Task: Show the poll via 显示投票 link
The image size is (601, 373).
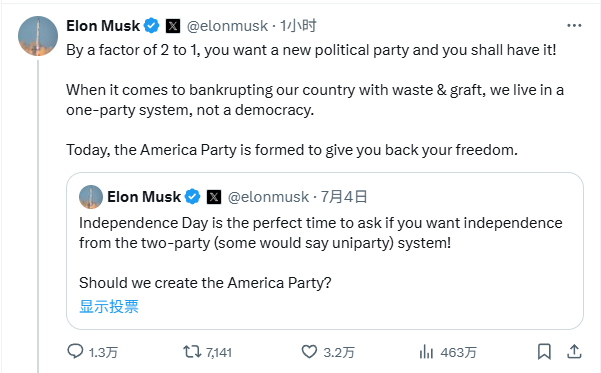Action: (x=109, y=306)
